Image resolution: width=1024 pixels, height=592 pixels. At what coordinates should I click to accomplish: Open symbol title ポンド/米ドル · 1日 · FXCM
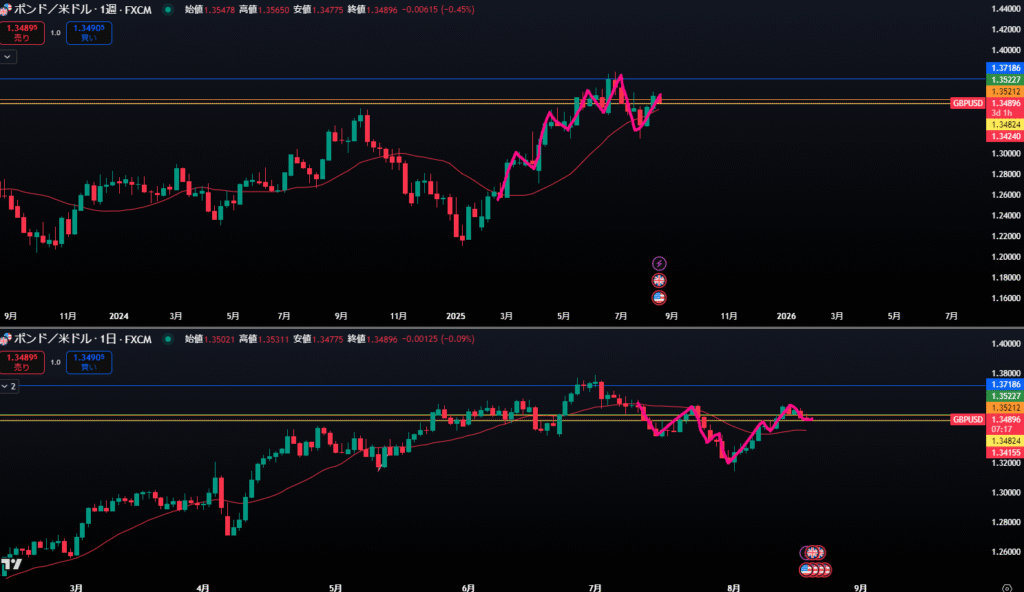point(83,339)
